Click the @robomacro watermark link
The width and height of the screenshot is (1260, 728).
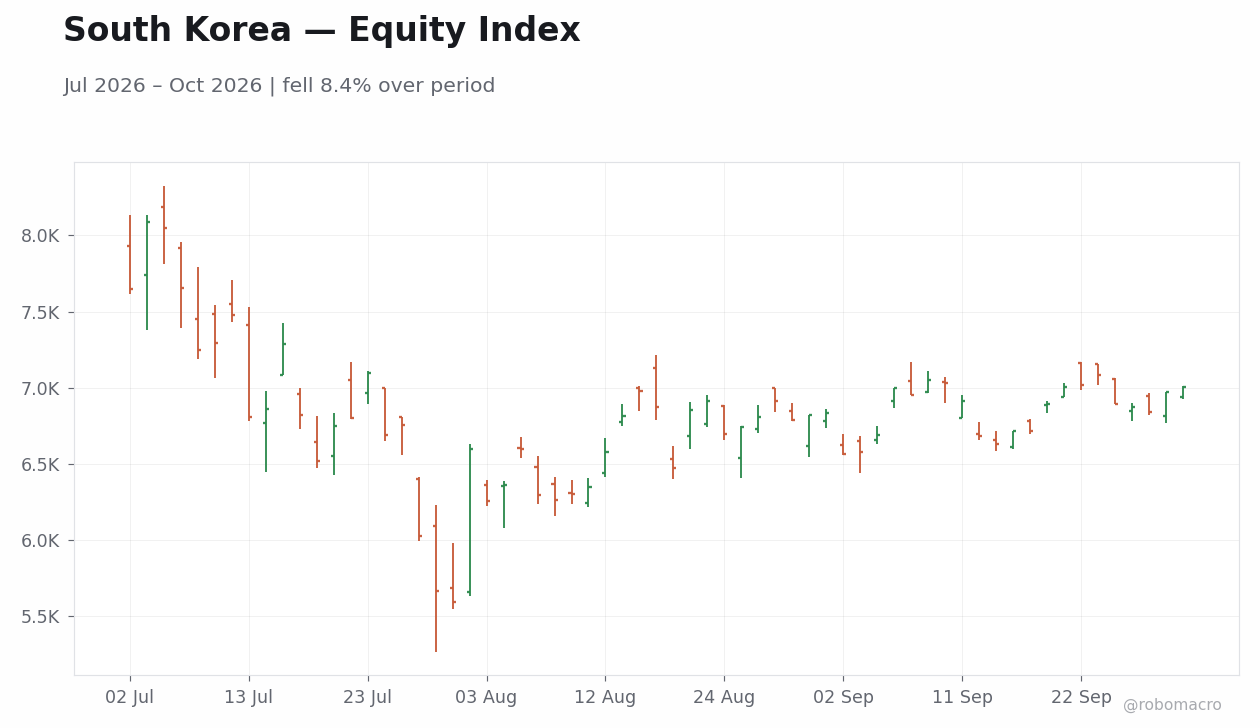(x=1172, y=705)
